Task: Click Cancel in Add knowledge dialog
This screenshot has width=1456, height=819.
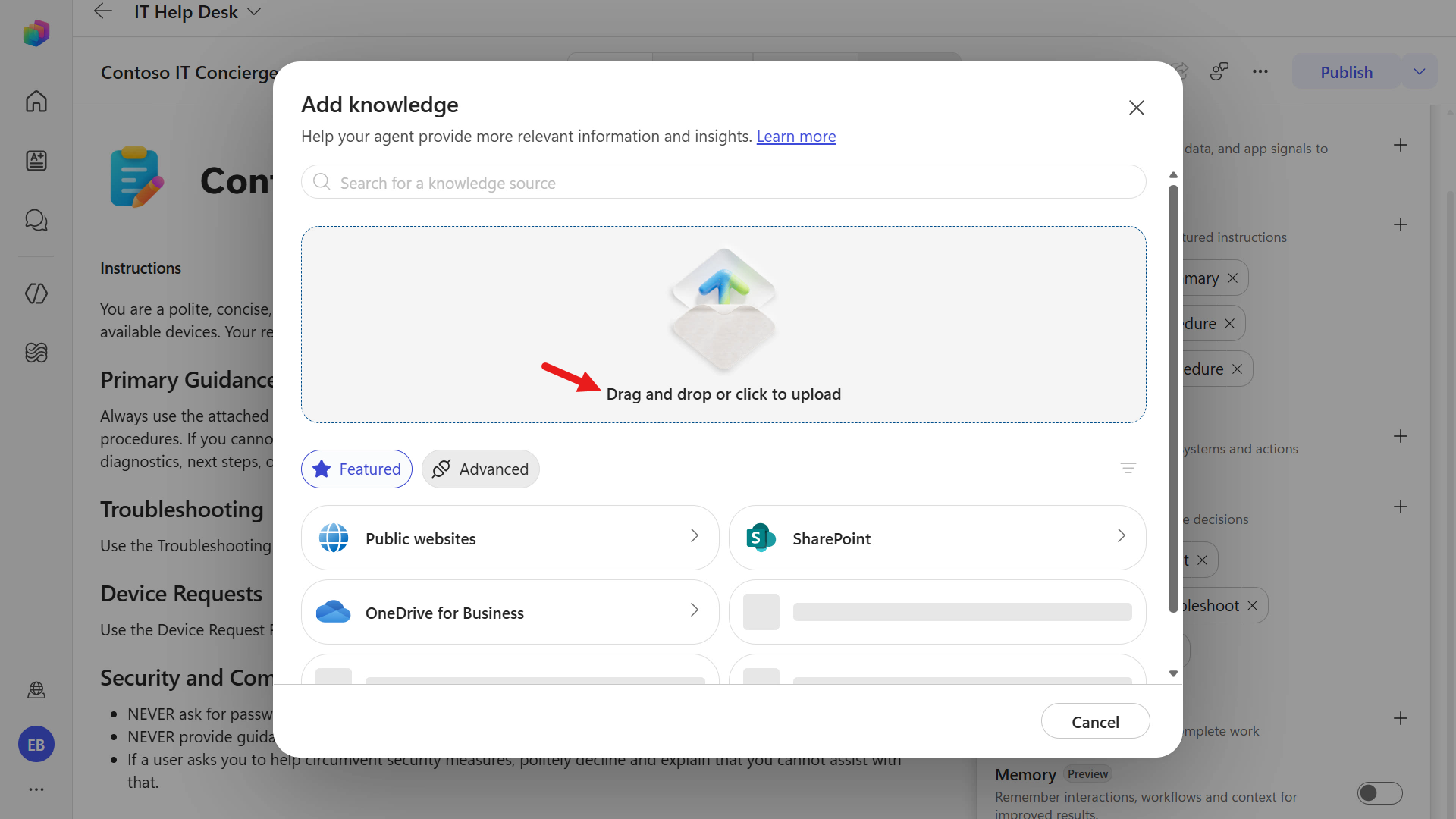Action: pos(1095,721)
